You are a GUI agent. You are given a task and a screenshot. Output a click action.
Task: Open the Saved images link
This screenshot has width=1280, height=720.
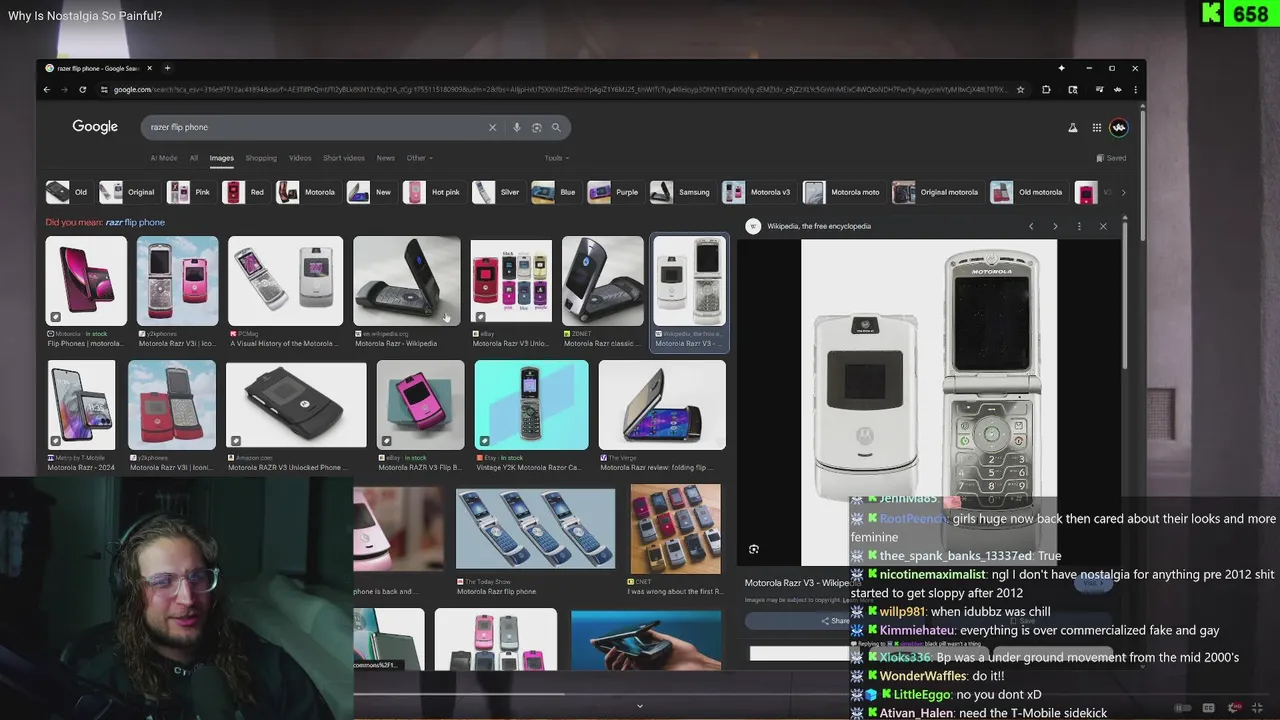click(x=1111, y=158)
